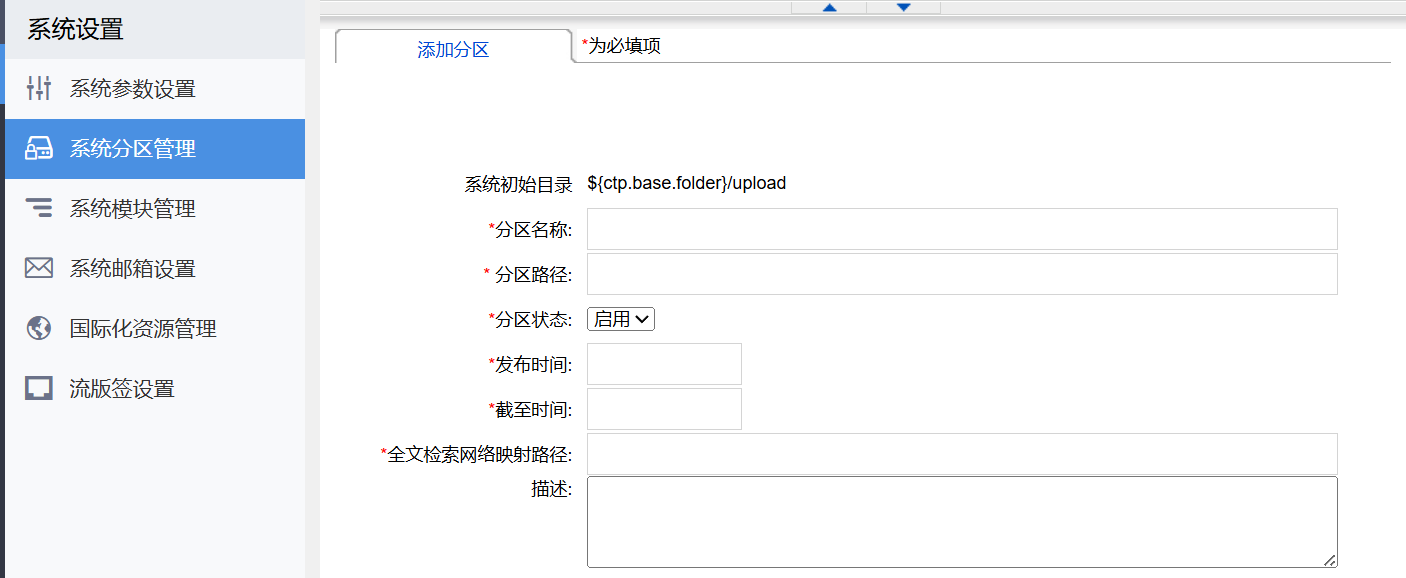
Task: Navigate to 国际化资源管理
Action: [x=155, y=329]
